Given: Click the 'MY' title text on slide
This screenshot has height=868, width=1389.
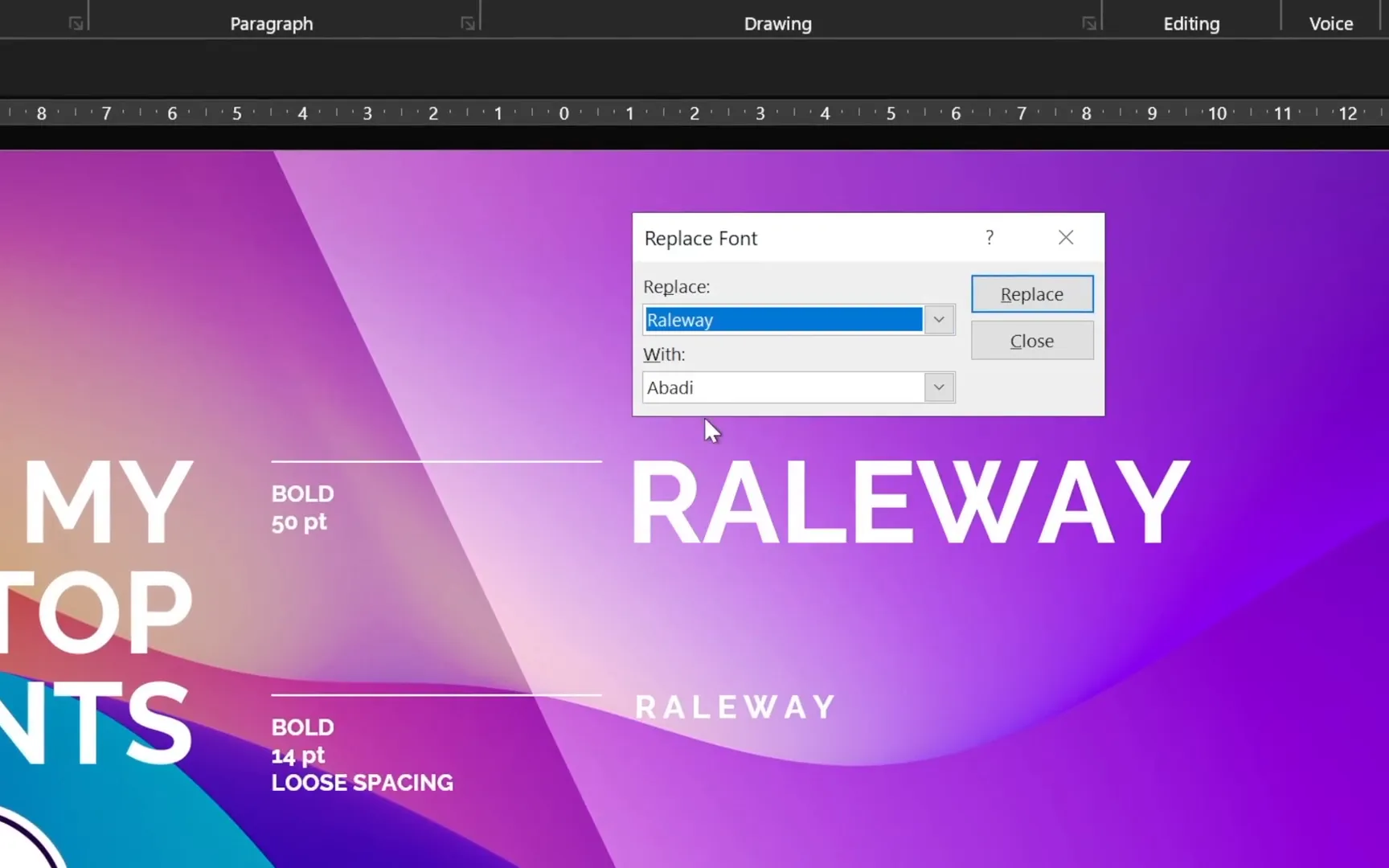Looking at the screenshot, I should (109, 503).
